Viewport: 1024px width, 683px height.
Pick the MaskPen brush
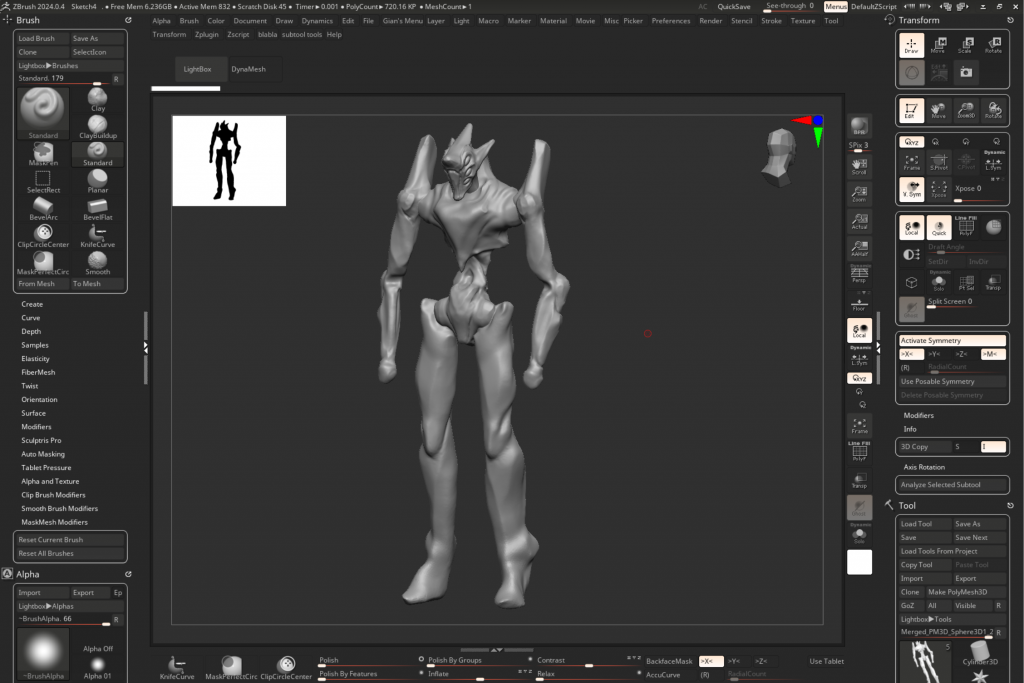[x=43, y=154]
